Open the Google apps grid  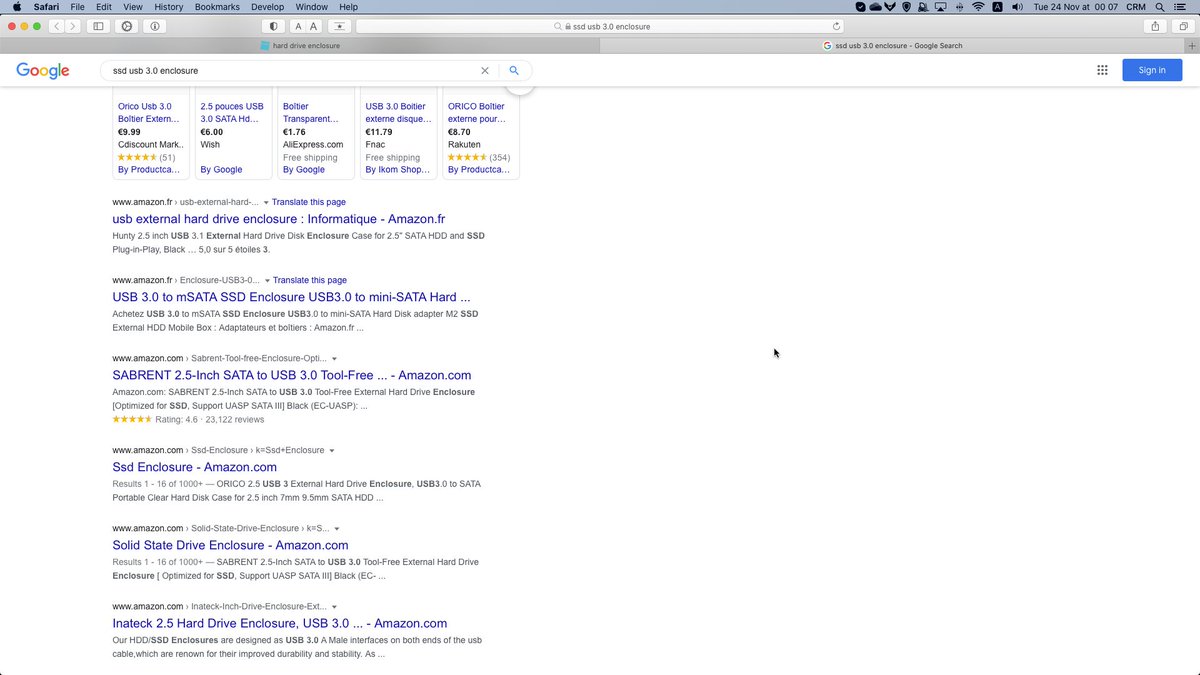click(x=1102, y=70)
